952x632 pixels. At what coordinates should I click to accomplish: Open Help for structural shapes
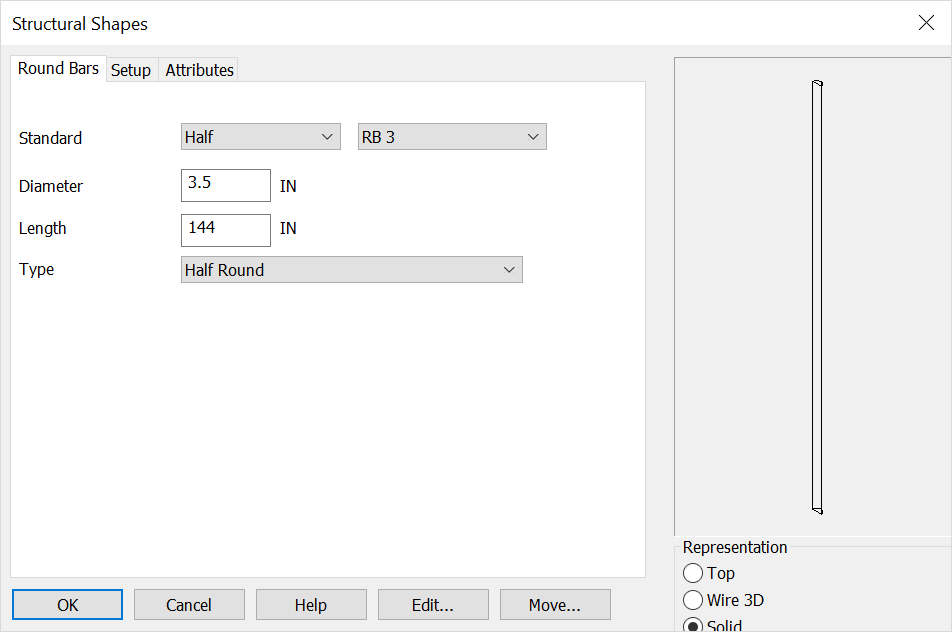311,604
